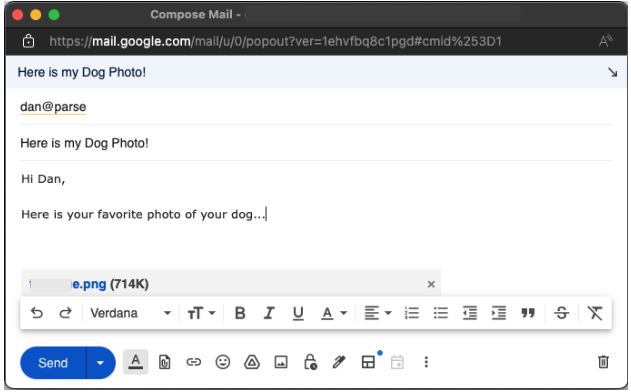This screenshot has height=392, width=631.
Task: Open the text size dropdown
Action: 201,313
